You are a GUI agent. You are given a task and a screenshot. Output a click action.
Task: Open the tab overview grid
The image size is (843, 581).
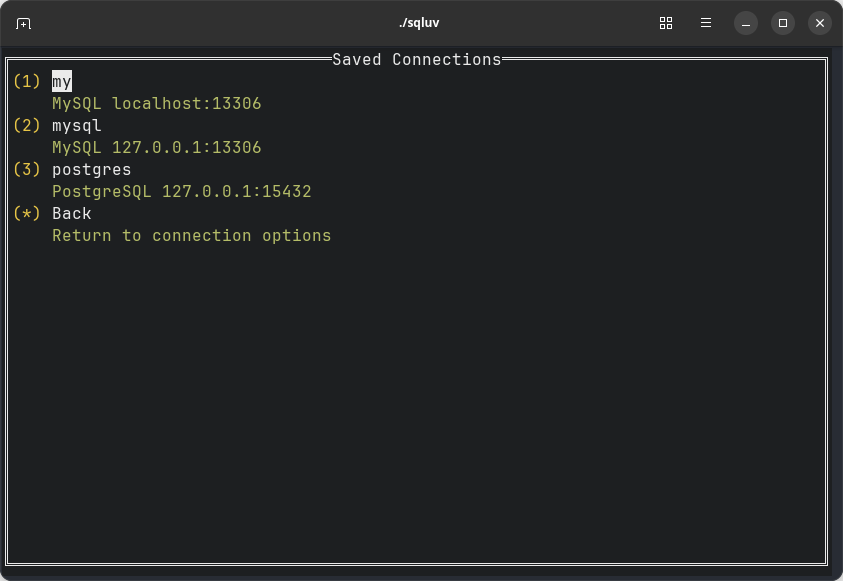666,23
